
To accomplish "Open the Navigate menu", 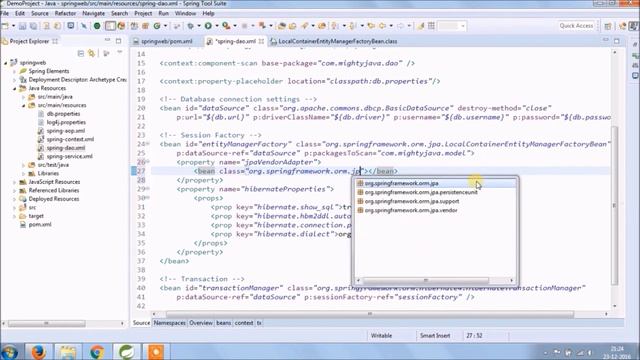I will [93, 13].
